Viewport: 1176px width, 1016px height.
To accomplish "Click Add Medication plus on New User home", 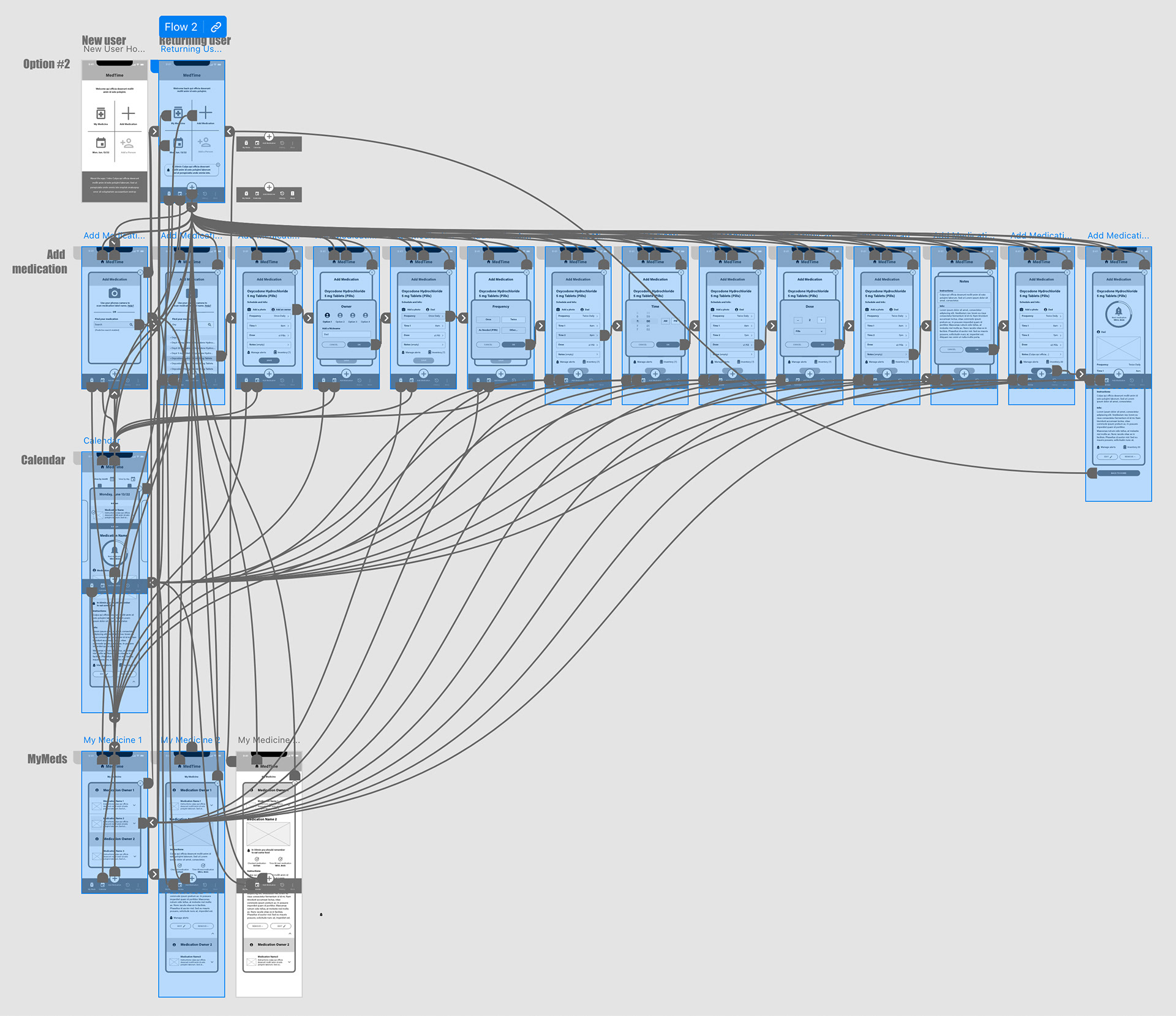I will pos(128,113).
